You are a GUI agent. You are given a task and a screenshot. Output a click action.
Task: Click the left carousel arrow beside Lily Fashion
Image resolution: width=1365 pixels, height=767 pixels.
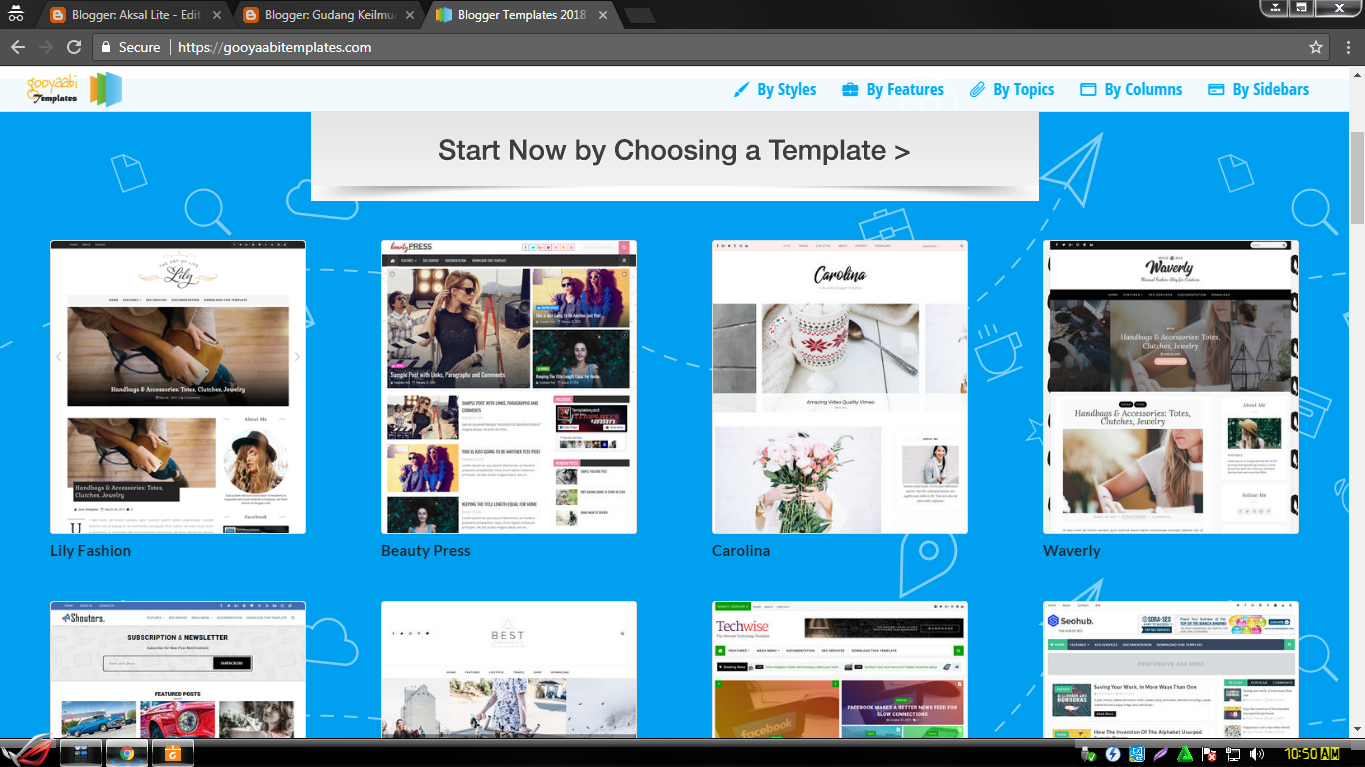click(x=58, y=355)
